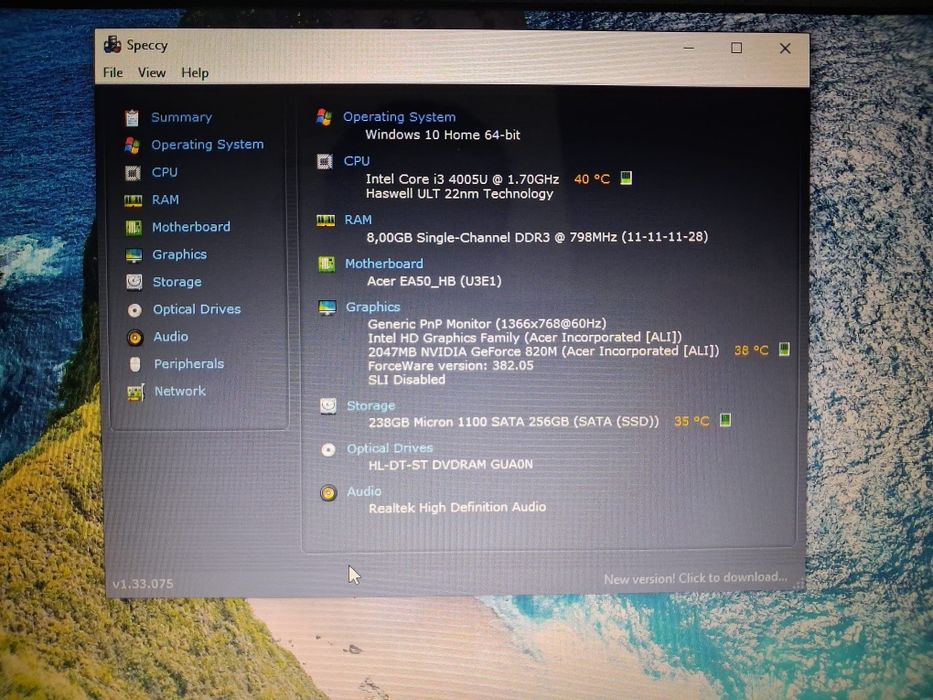This screenshot has width=933, height=700.
Task: Open the CPU heading link in summary
Action: pos(356,161)
